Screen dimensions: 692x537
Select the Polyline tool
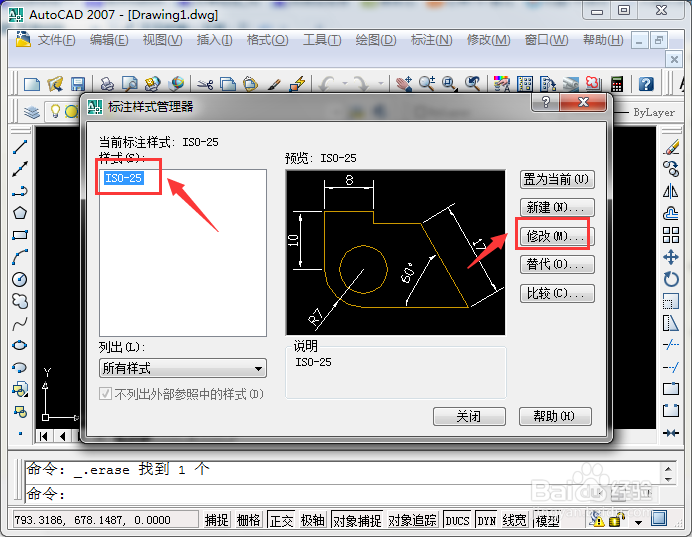coord(20,191)
